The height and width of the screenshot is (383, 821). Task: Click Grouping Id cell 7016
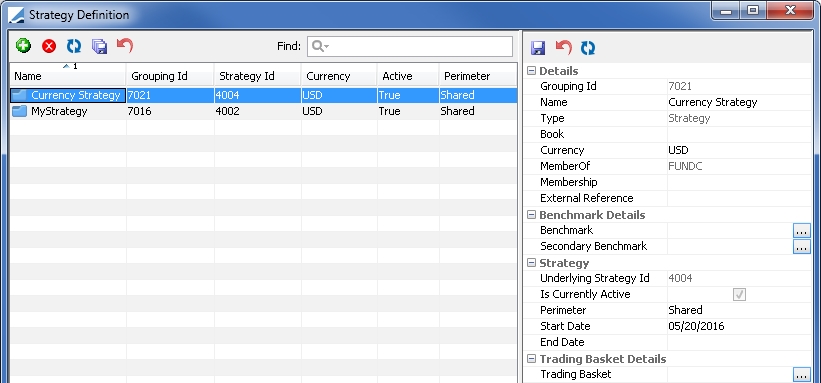click(x=170, y=111)
